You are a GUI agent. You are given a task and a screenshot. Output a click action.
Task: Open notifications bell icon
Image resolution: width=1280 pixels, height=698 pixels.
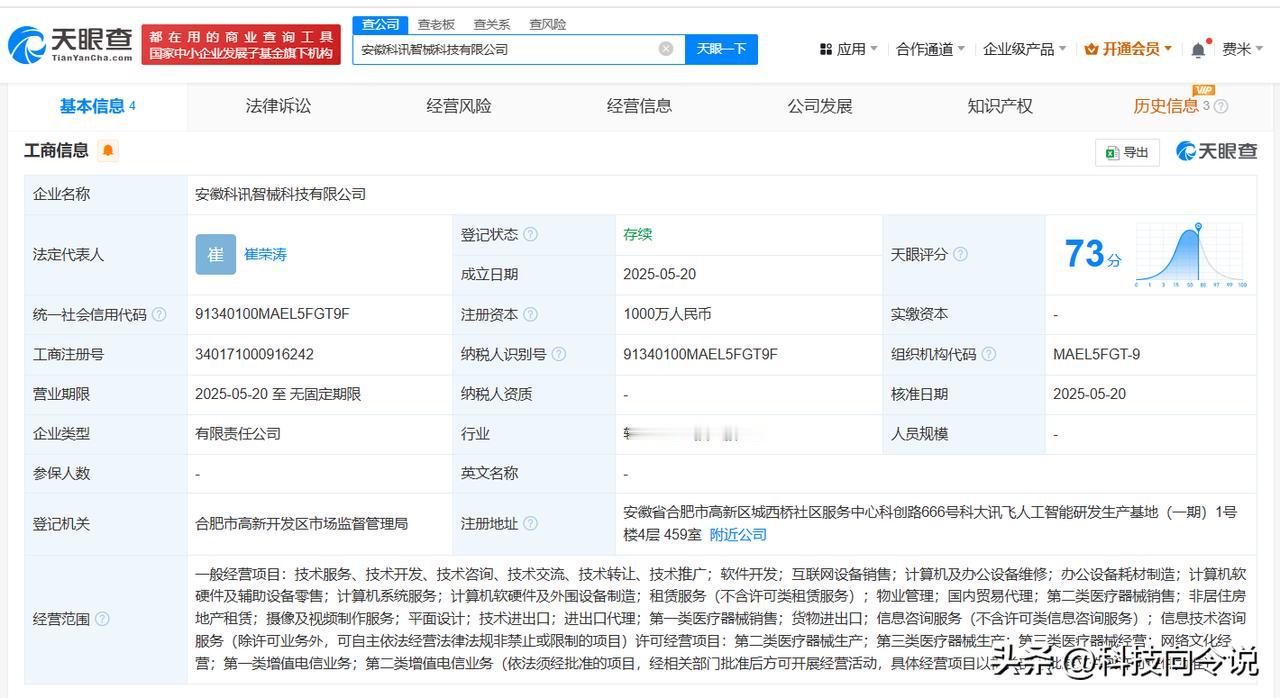pyautogui.click(x=1198, y=49)
